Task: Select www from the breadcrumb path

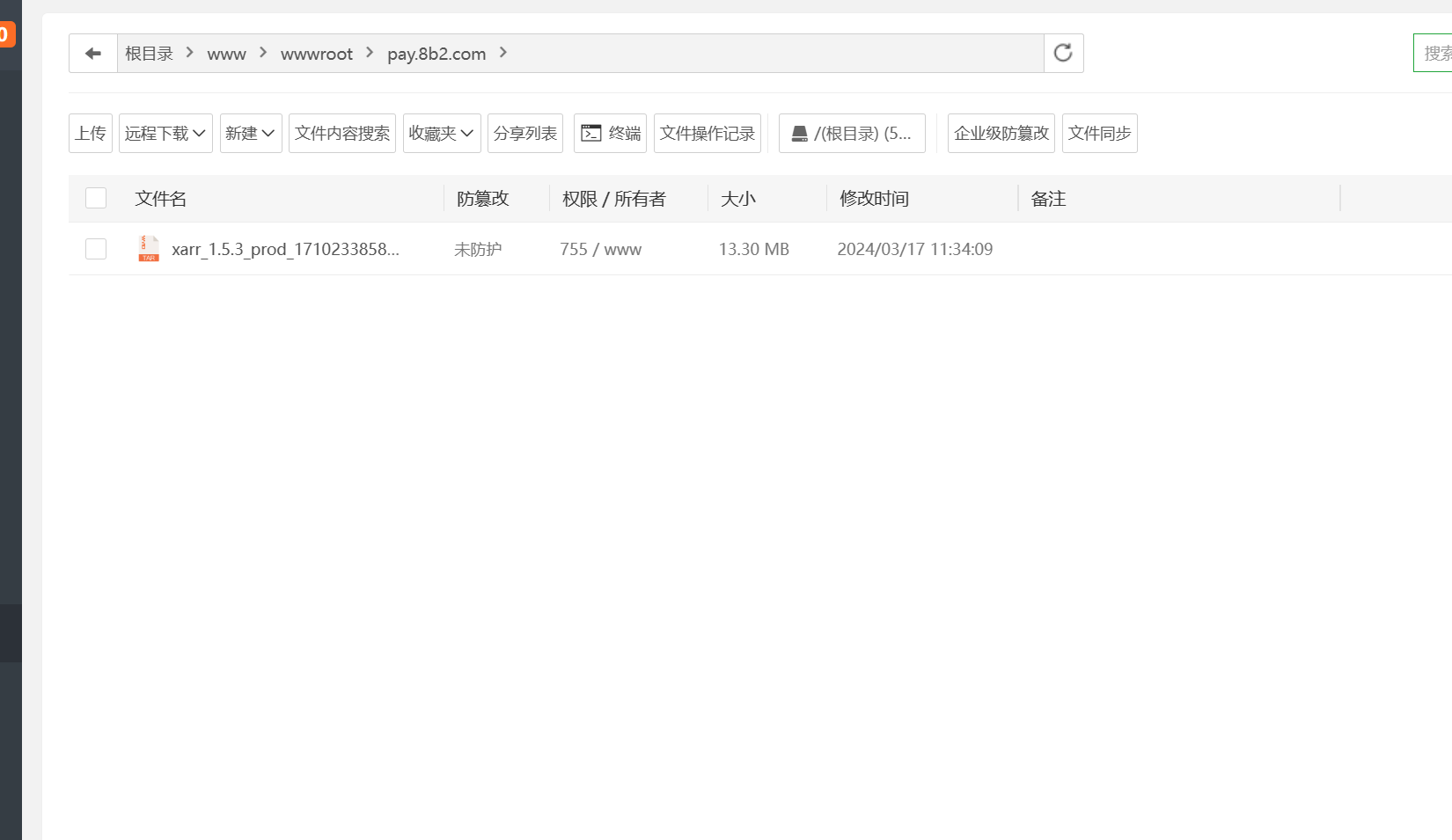Action: tap(226, 54)
